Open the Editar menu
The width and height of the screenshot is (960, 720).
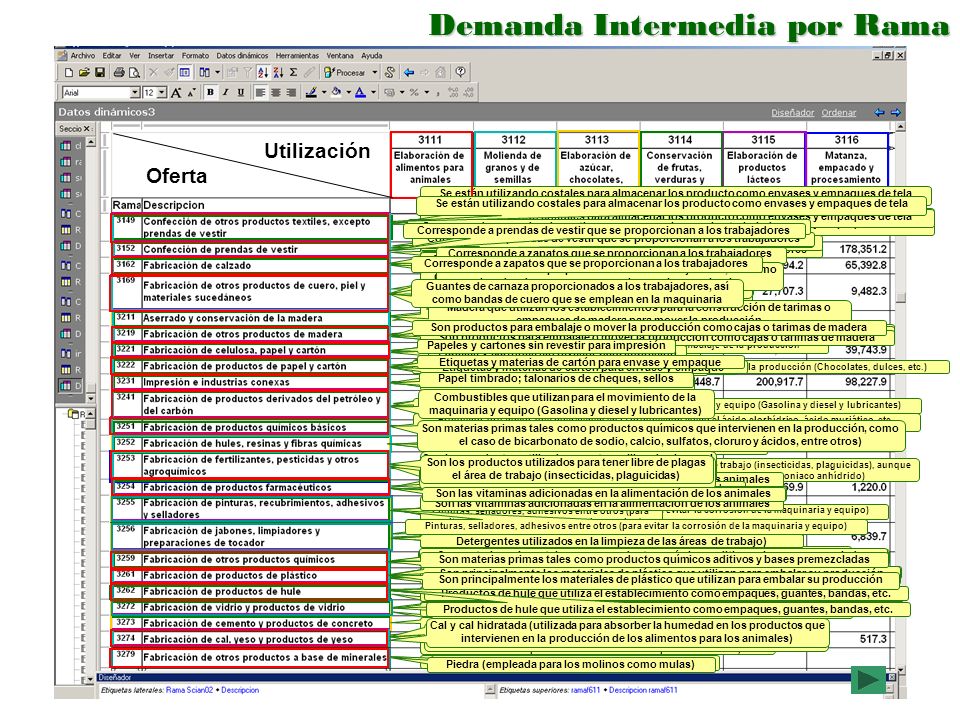pos(111,55)
